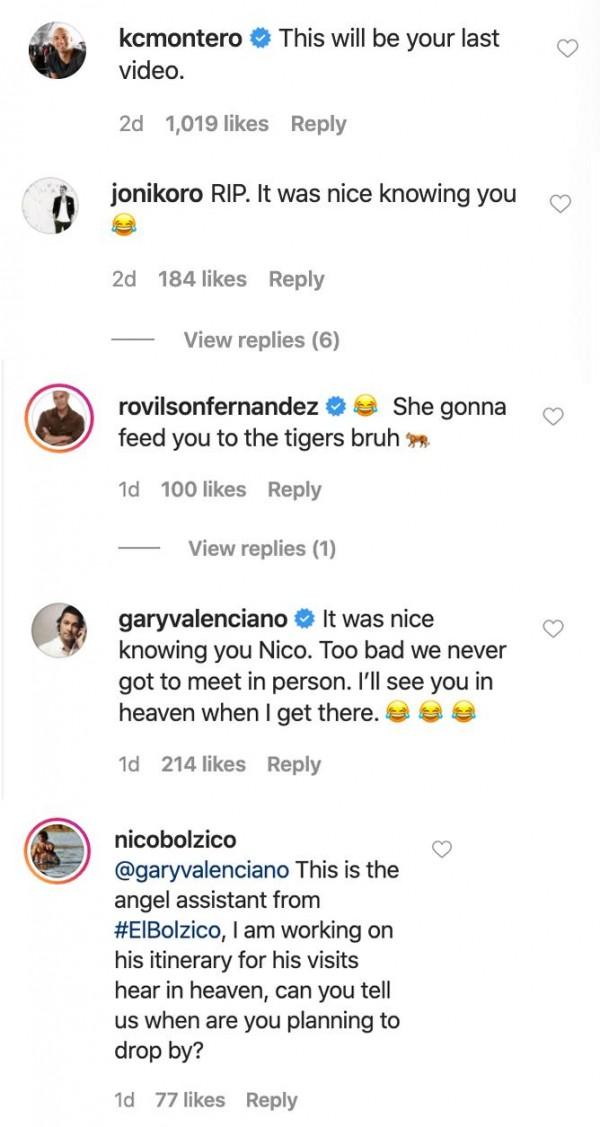Like kcmontero's comment with the heart
The height and width of the screenshot is (1127, 600).
[567, 47]
